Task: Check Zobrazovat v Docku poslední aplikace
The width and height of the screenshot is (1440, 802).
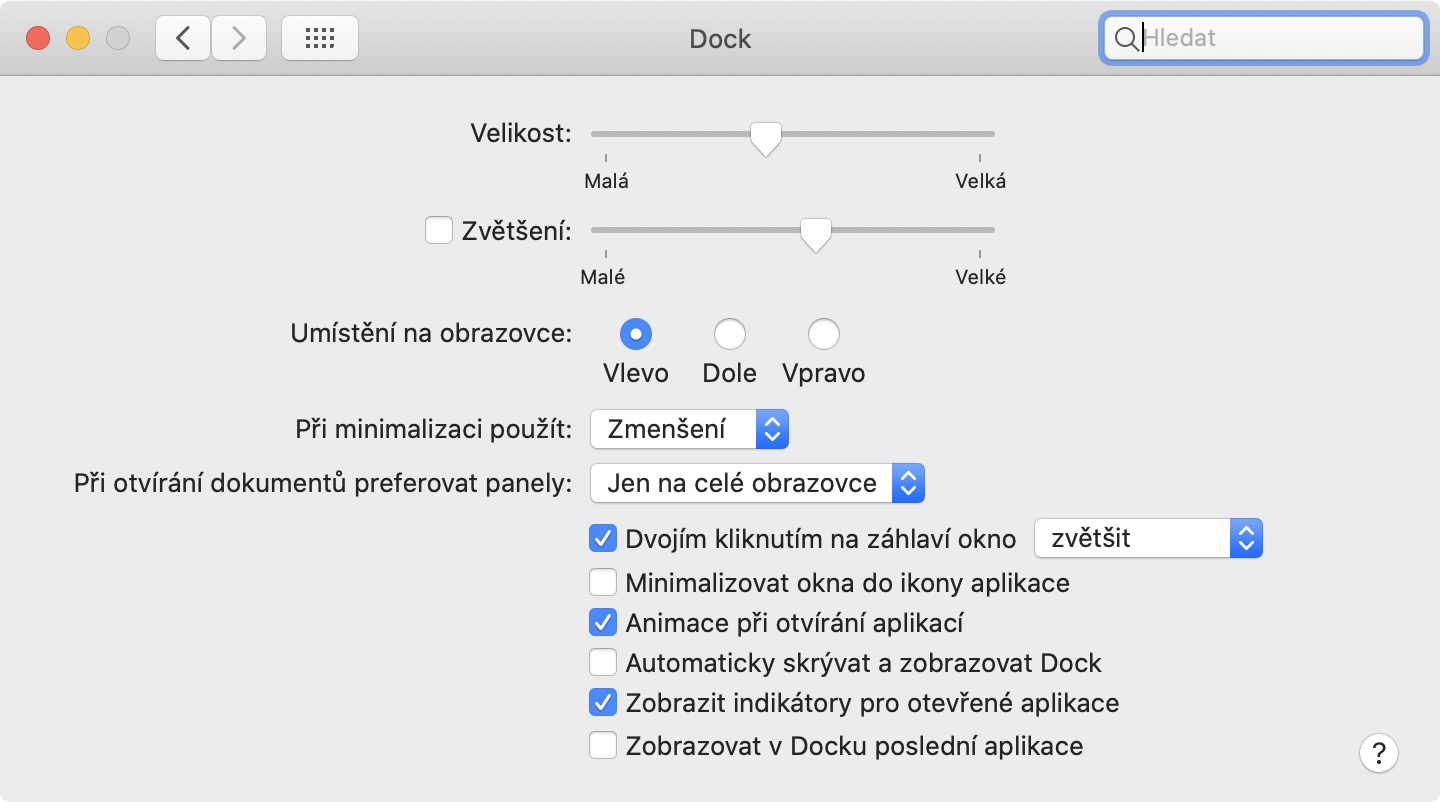Action: [x=602, y=745]
